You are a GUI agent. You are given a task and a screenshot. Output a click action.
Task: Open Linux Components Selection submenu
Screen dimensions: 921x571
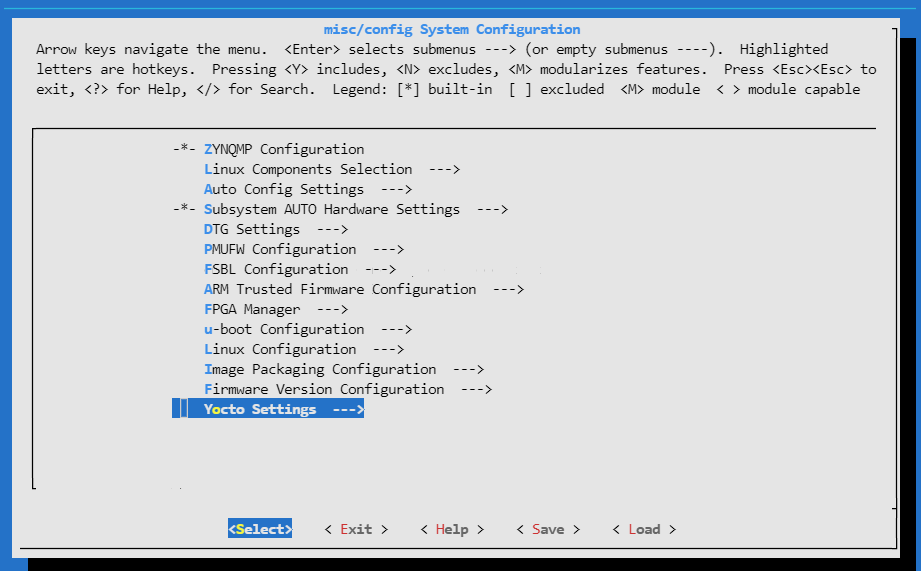[332, 169]
